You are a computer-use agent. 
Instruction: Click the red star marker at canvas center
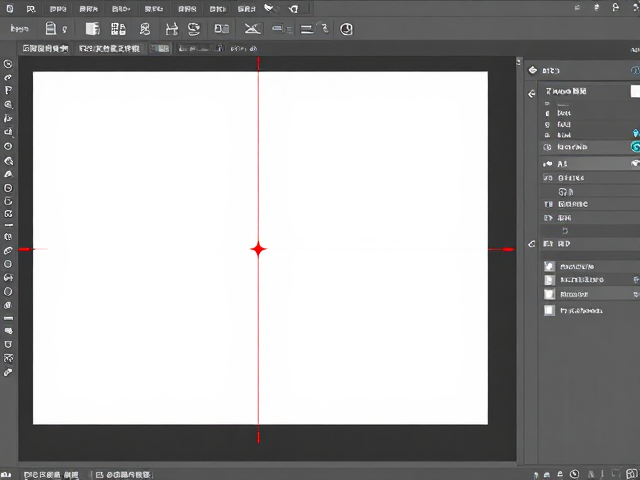(258, 249)
